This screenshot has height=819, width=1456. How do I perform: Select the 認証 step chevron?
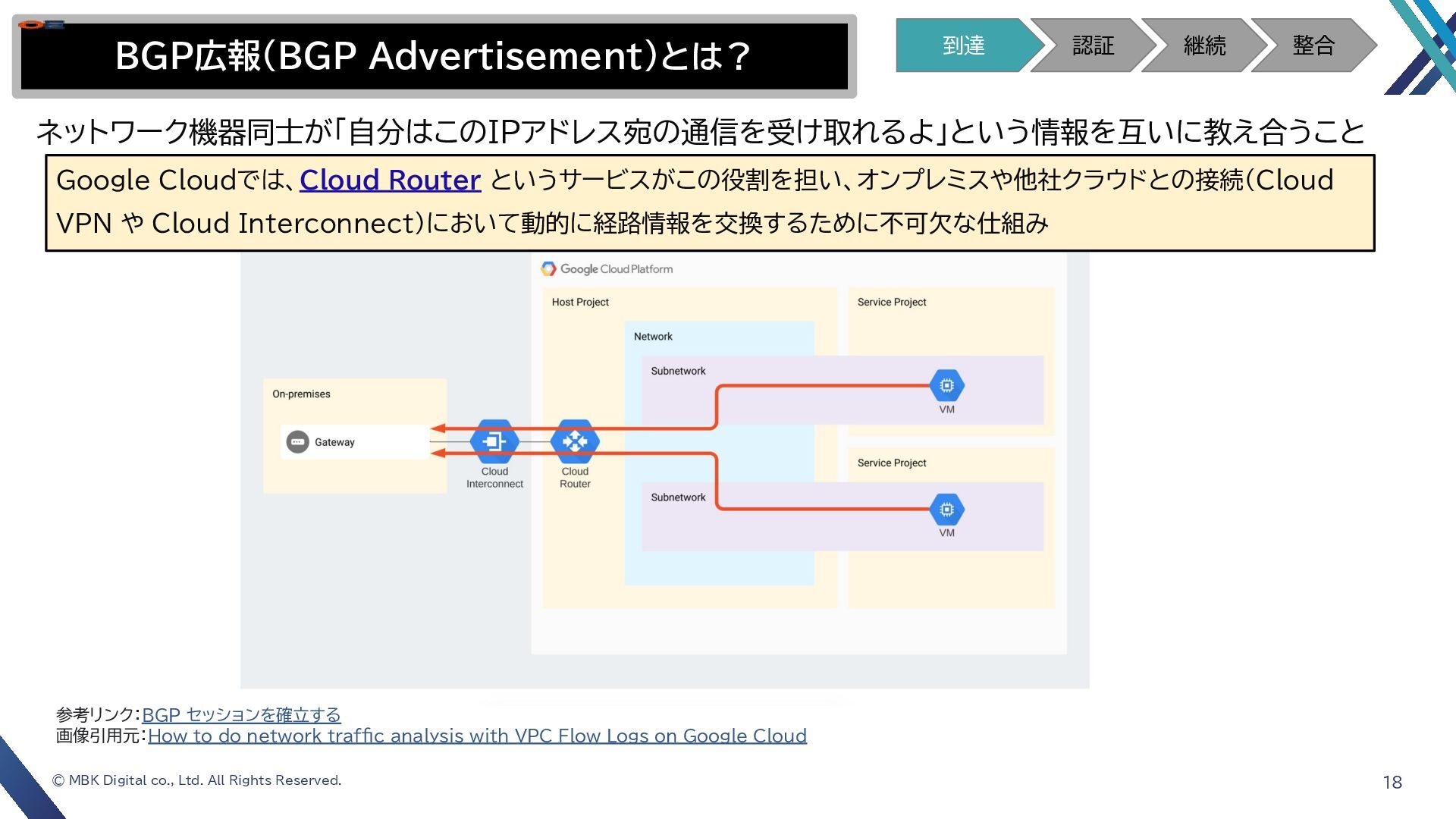[x=1092, y=45]
